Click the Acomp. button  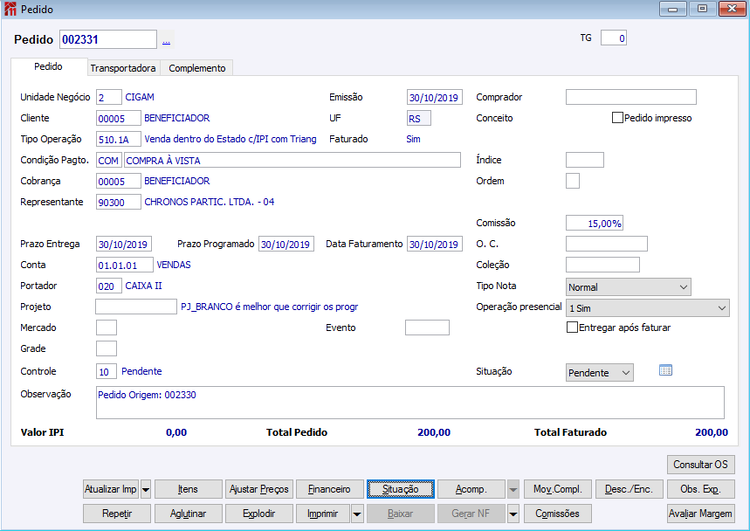coord(471,489)
